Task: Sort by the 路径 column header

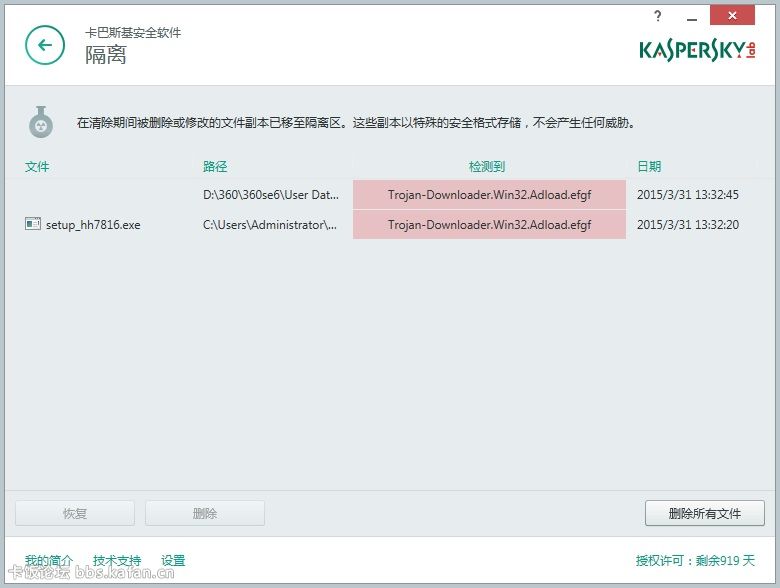Action: 215,167
